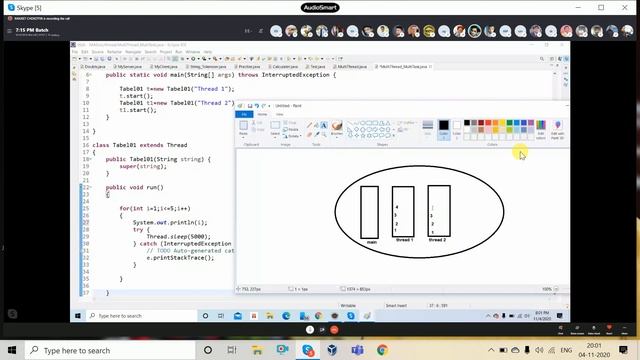640x360 pixels.
Task: Click Edit with Paint 3D button
Action: click(x=558, y=130)
